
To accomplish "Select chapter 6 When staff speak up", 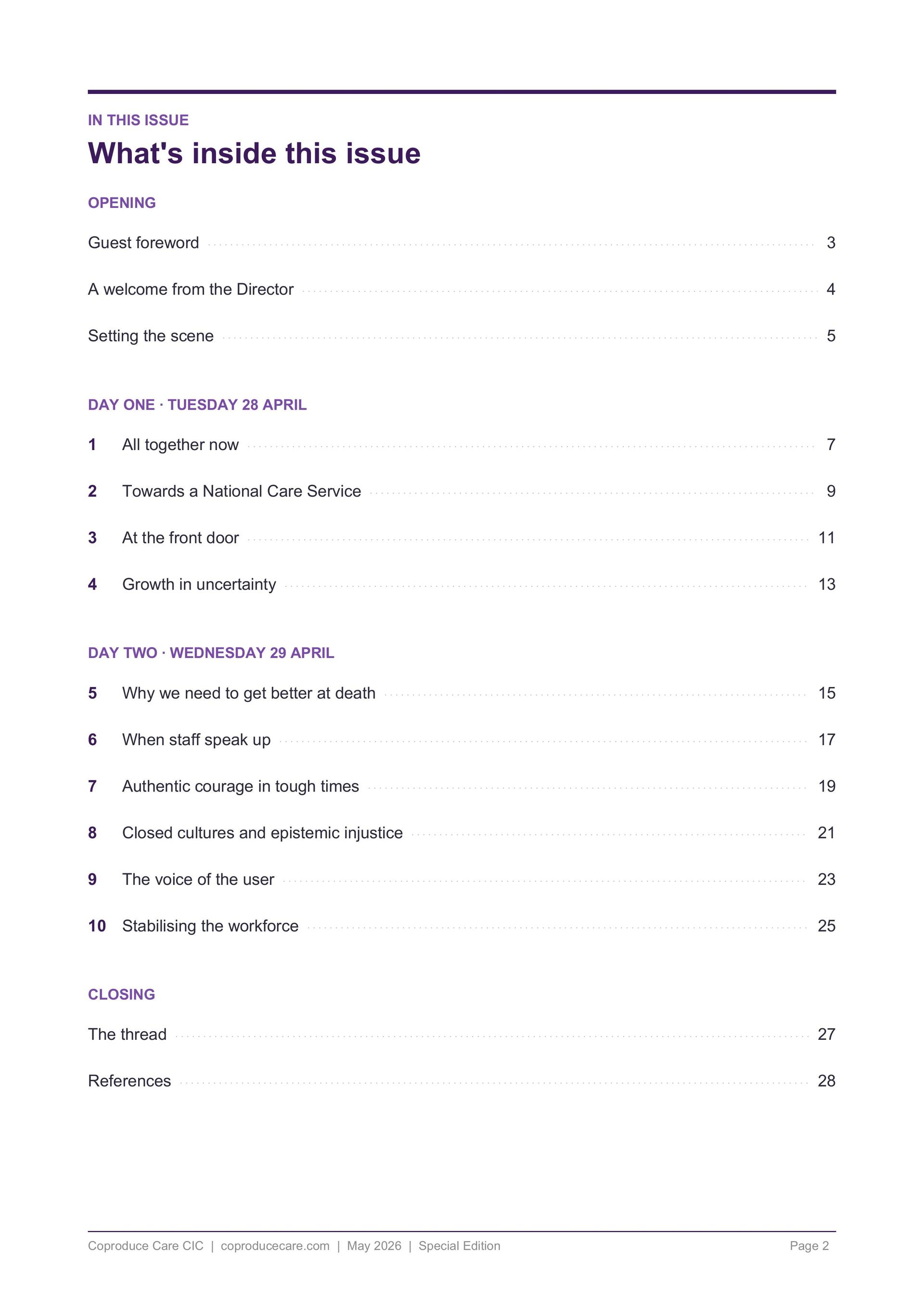I will (x=462, y=740).
